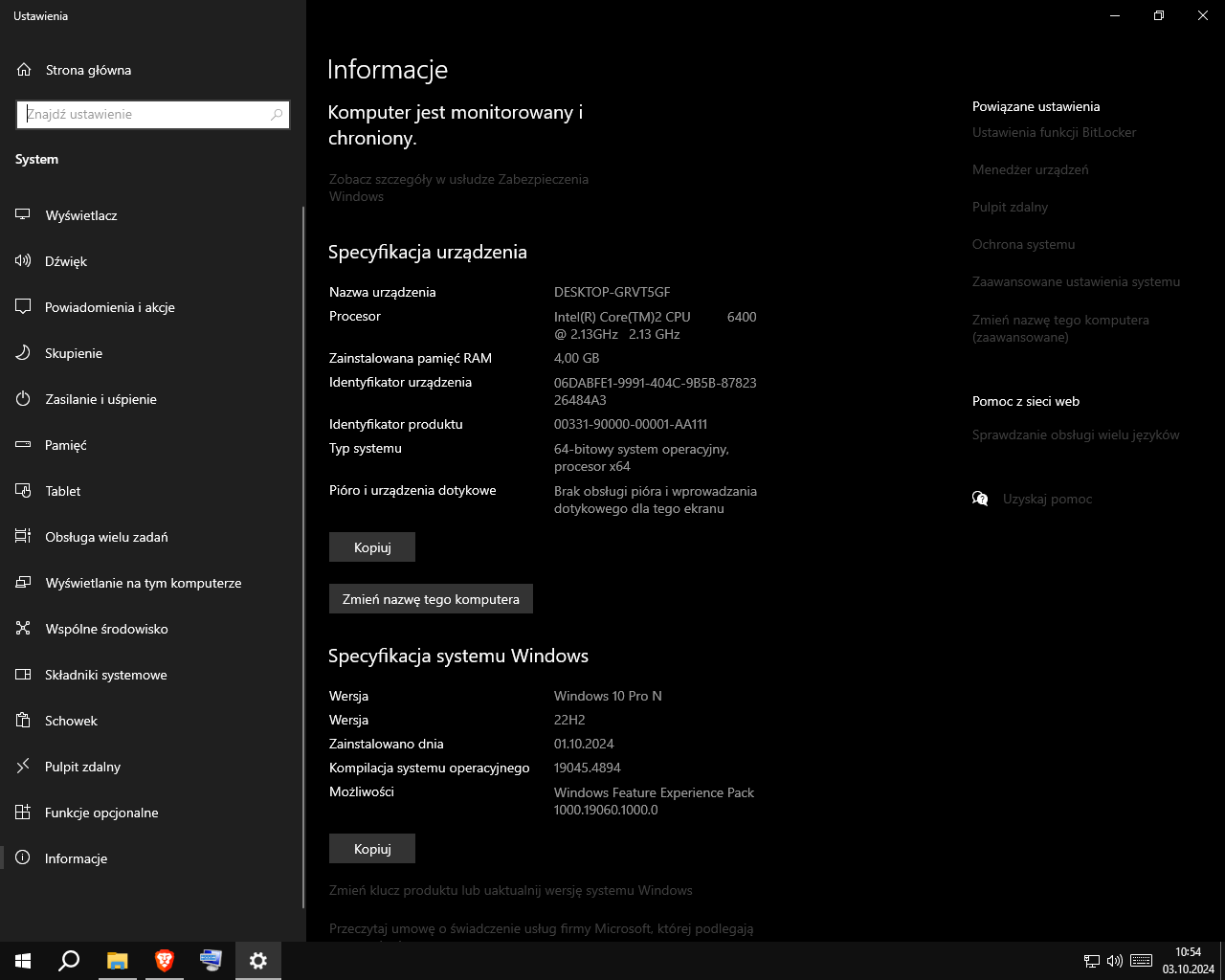1225x980 pixels.
Task: Open Sprawdzanie obsługi wielu języków link
Action: (x=1076, y=434)
